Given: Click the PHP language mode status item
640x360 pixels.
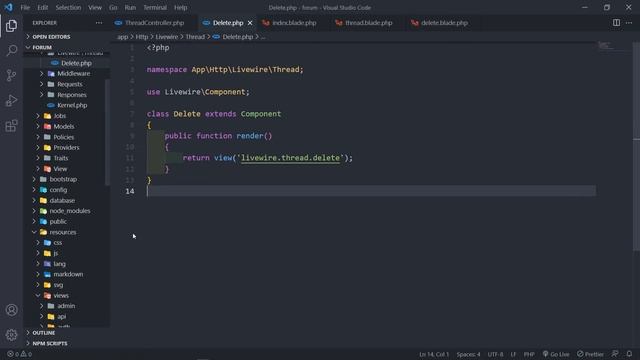Looking at the screenshot, I should [x=529, y=354].
